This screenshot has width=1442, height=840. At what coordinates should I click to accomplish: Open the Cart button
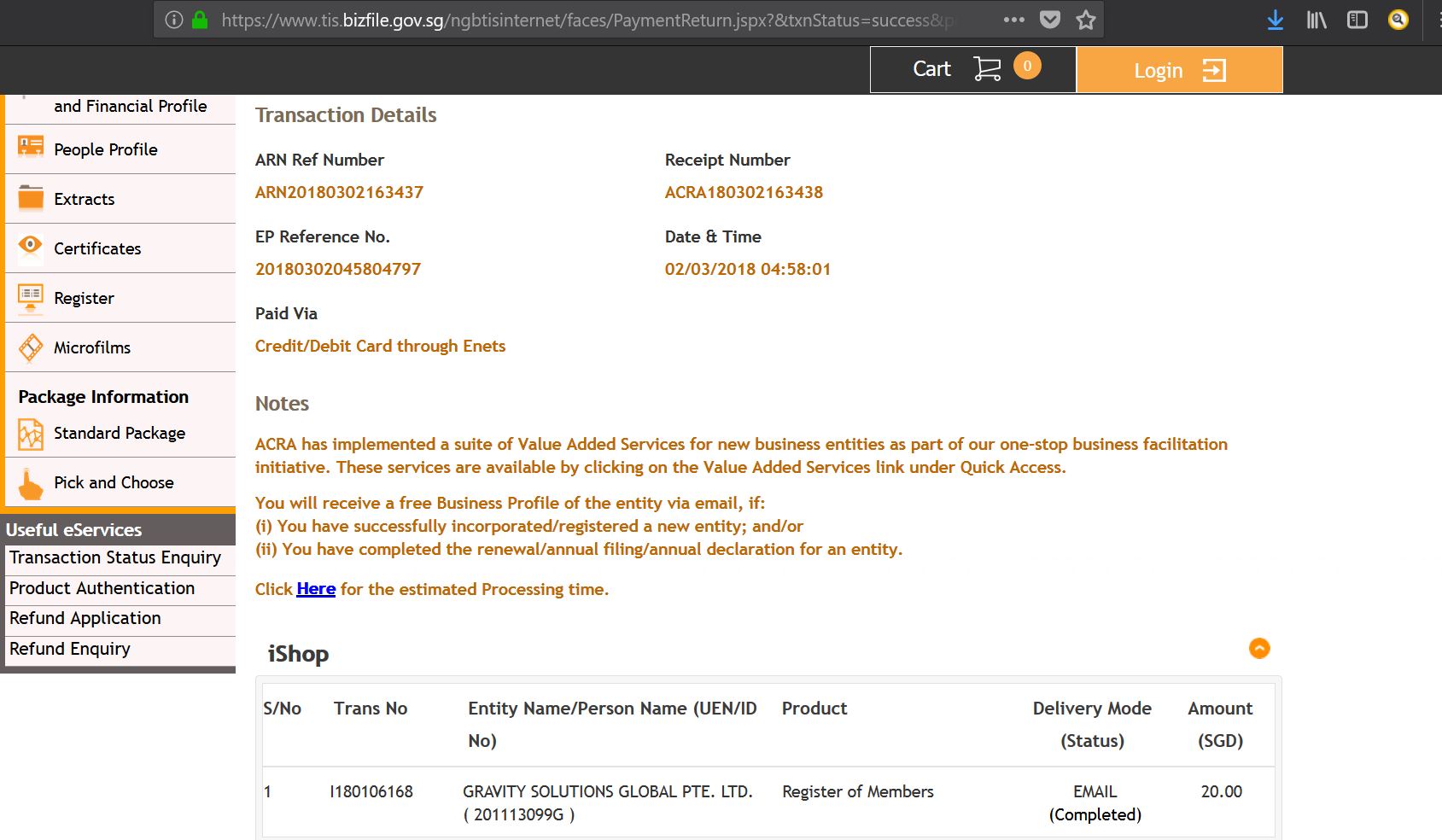pos(973,69)
